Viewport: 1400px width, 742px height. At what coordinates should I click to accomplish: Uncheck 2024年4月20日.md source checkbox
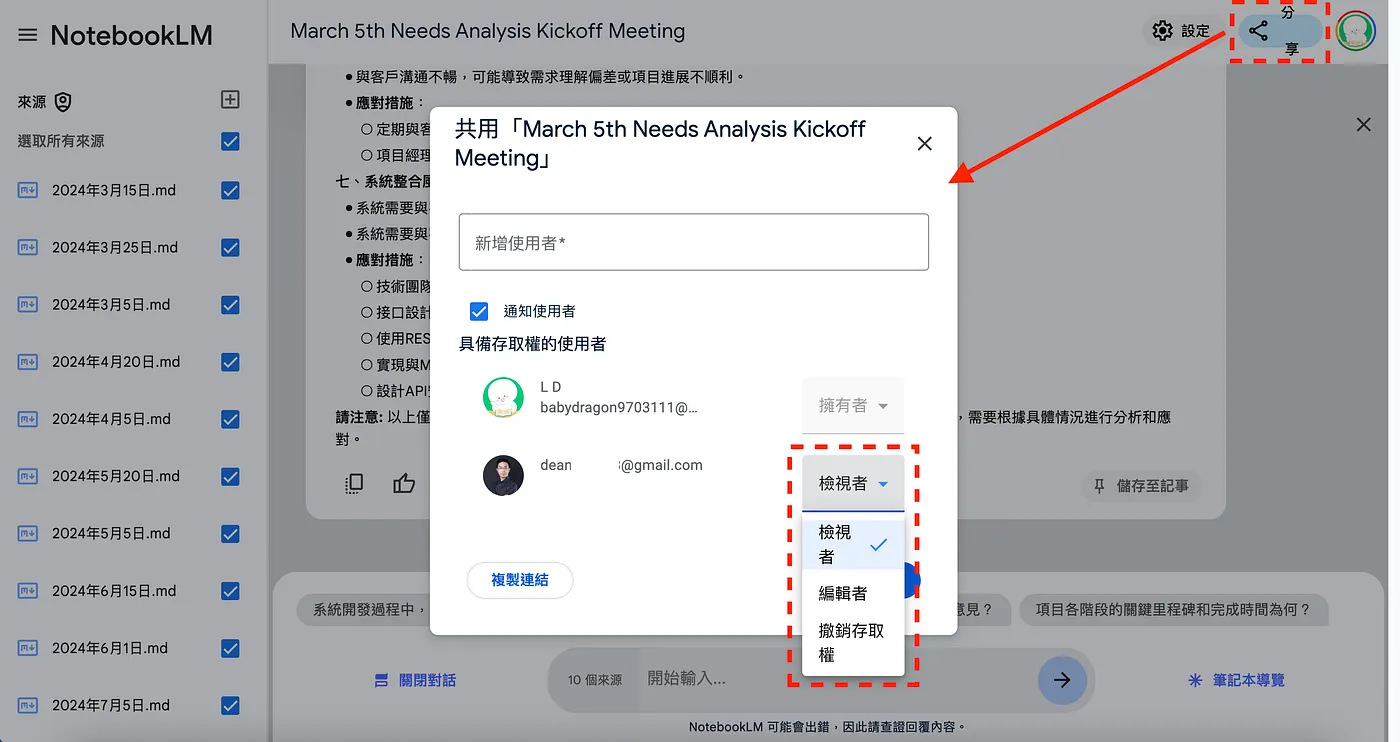click(230, 362)
